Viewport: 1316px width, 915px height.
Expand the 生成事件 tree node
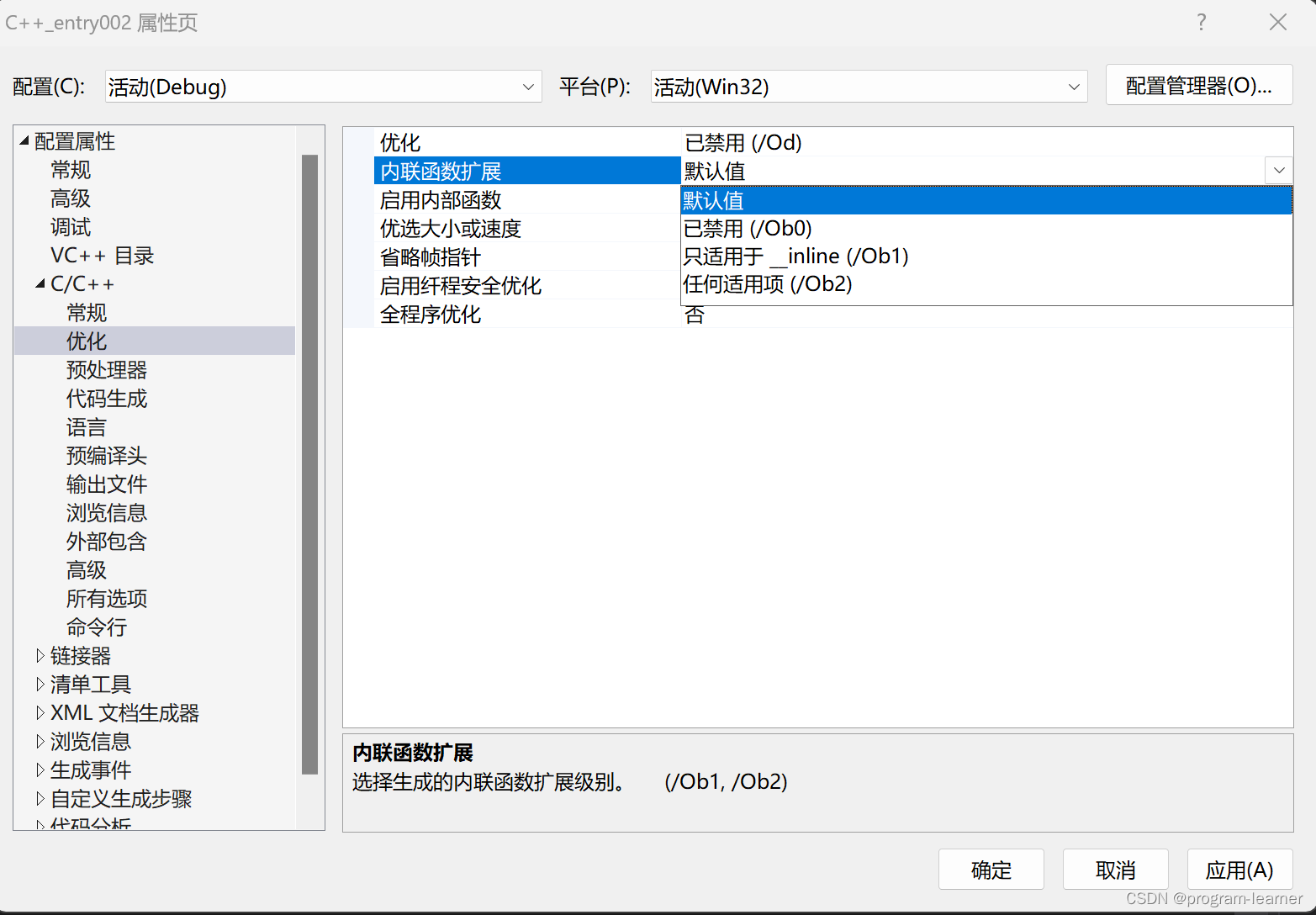click(x=40, y=770)
